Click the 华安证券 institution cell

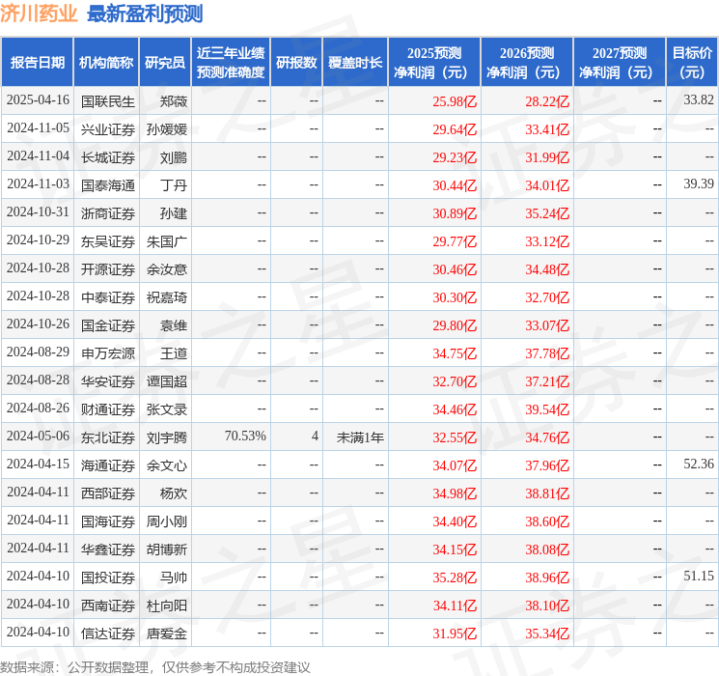[108, 382]
